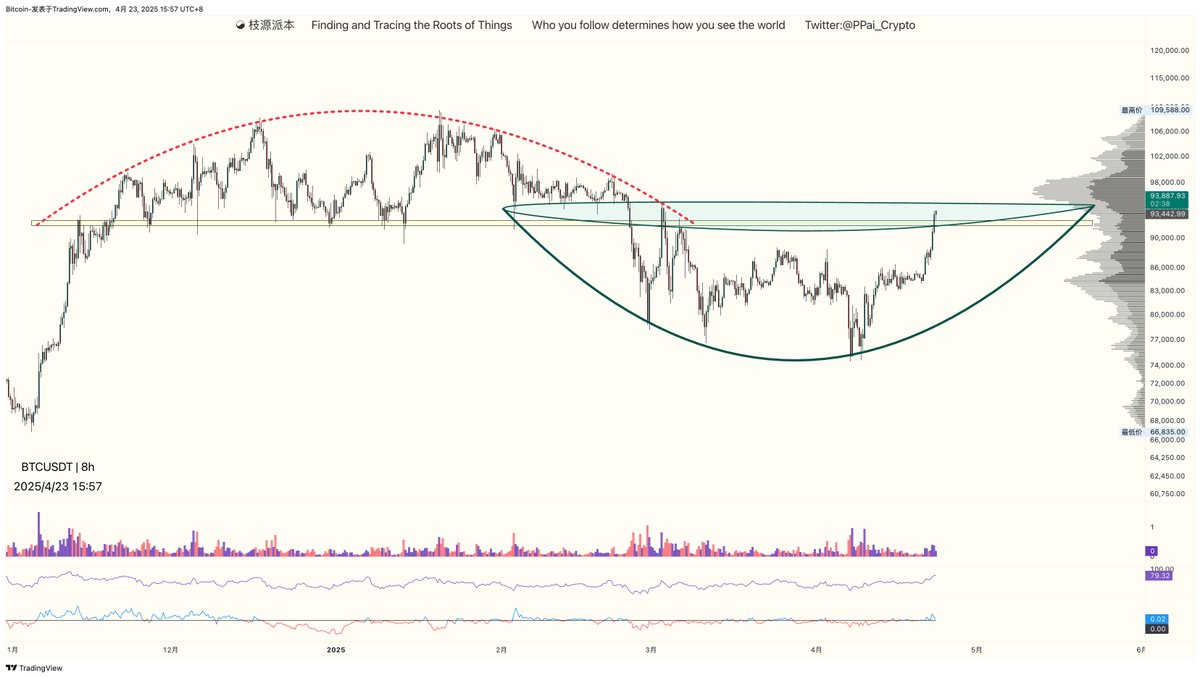The height and width of the screenshot is (678, 1200).
Task: Select the dark green cup curve drawing
Action: [795, 360]
